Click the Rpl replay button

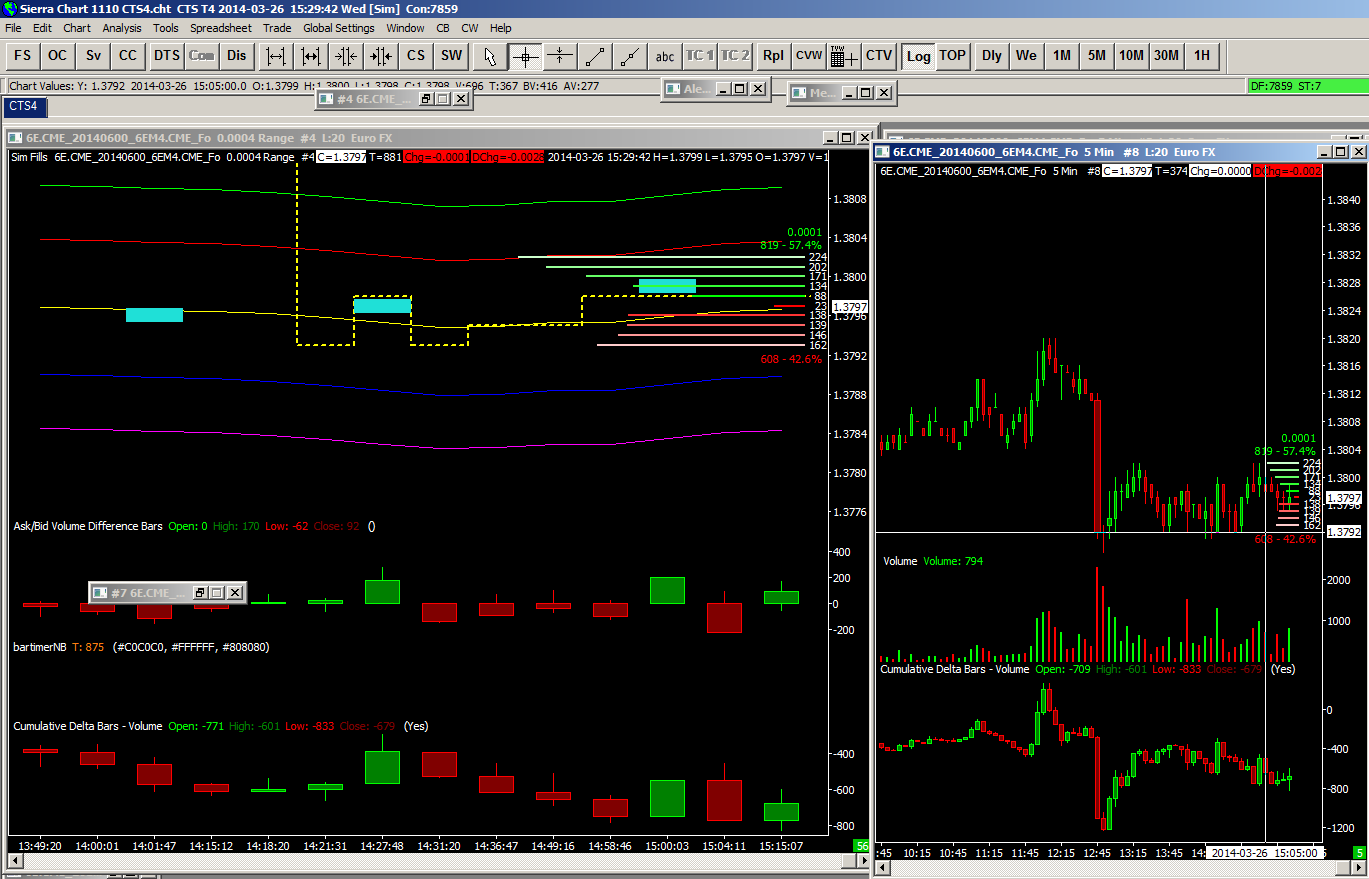773,56
